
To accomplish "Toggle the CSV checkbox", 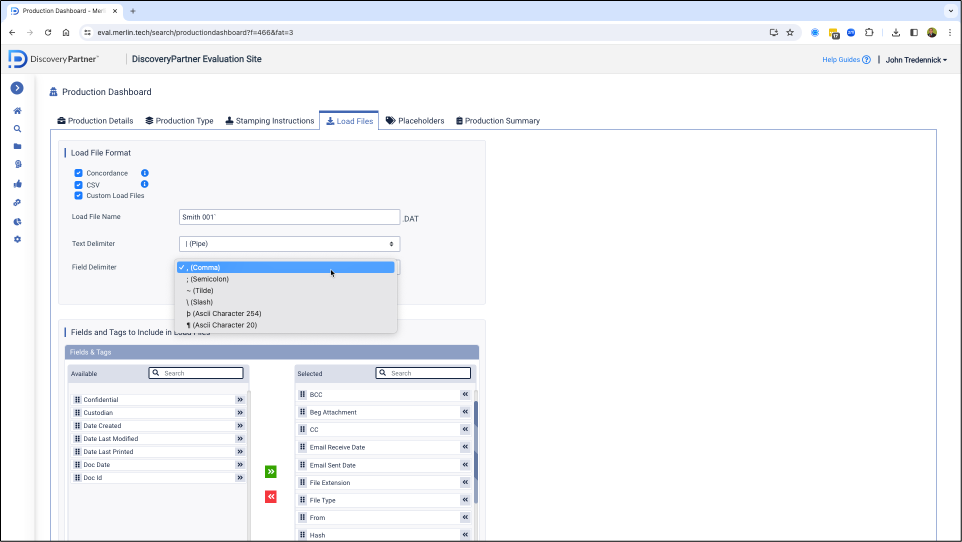I will pos(79,185).
